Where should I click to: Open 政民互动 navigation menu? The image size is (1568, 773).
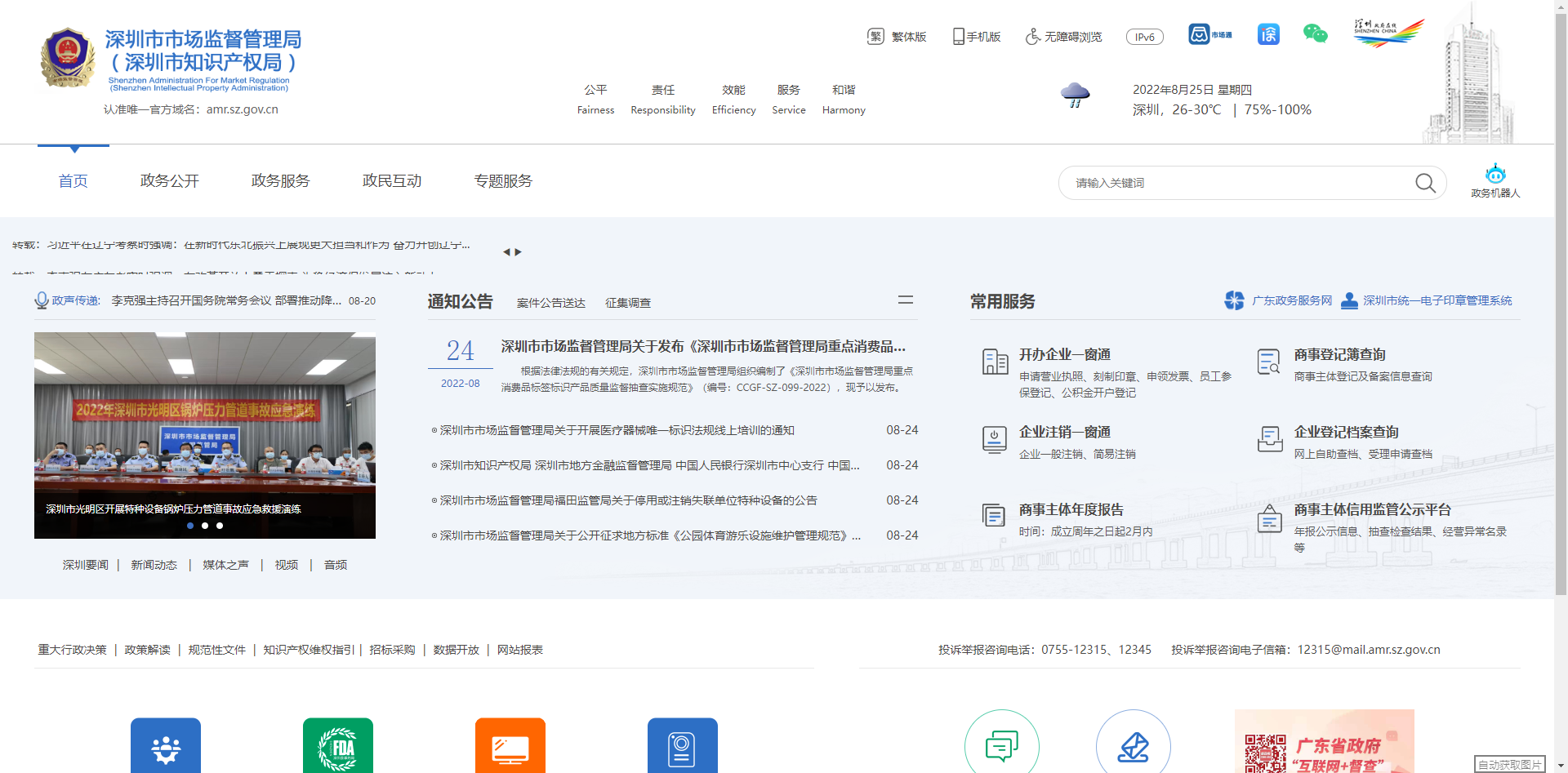pos(392,180)
